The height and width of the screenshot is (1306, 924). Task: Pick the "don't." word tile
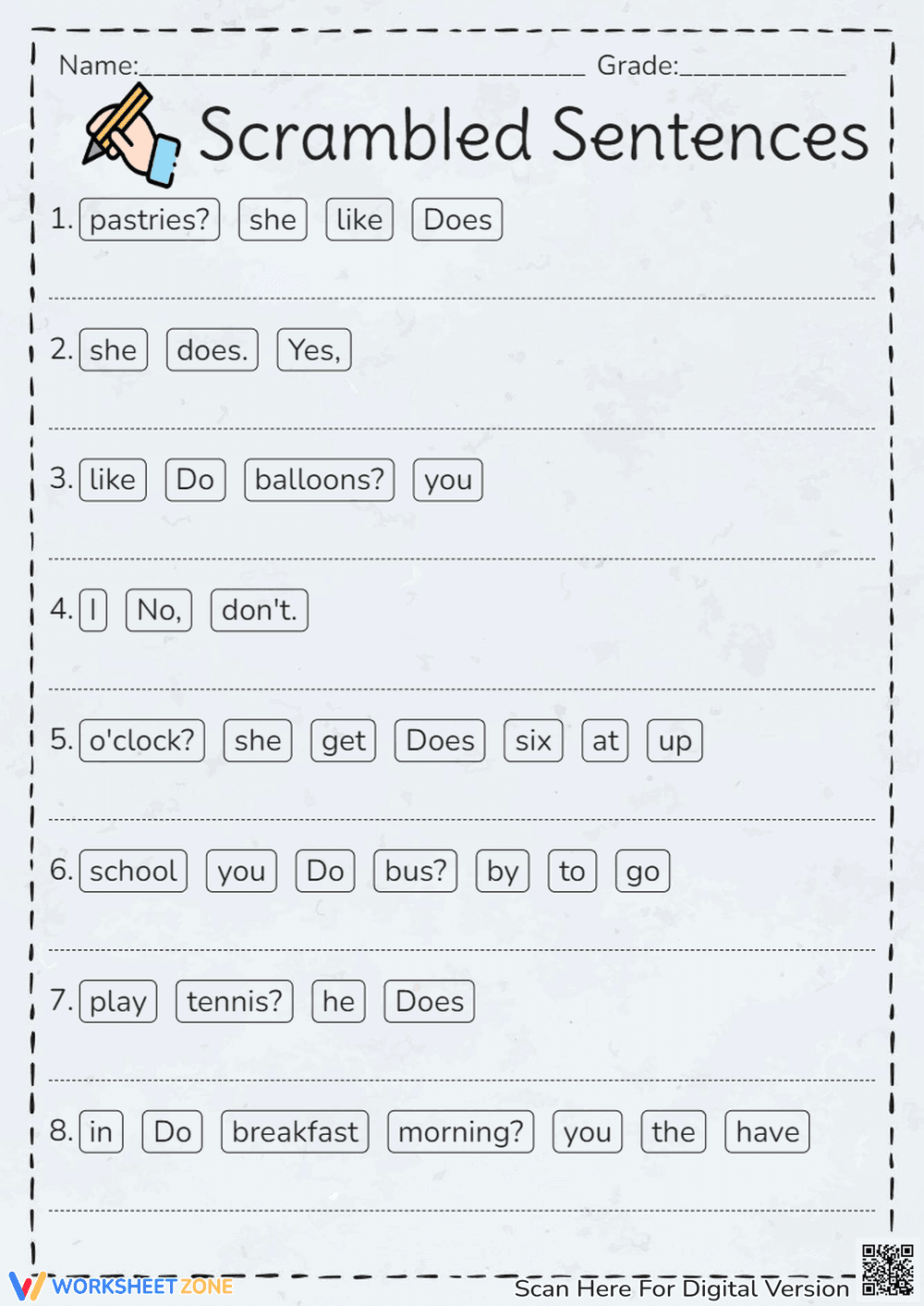click(259, 611)
